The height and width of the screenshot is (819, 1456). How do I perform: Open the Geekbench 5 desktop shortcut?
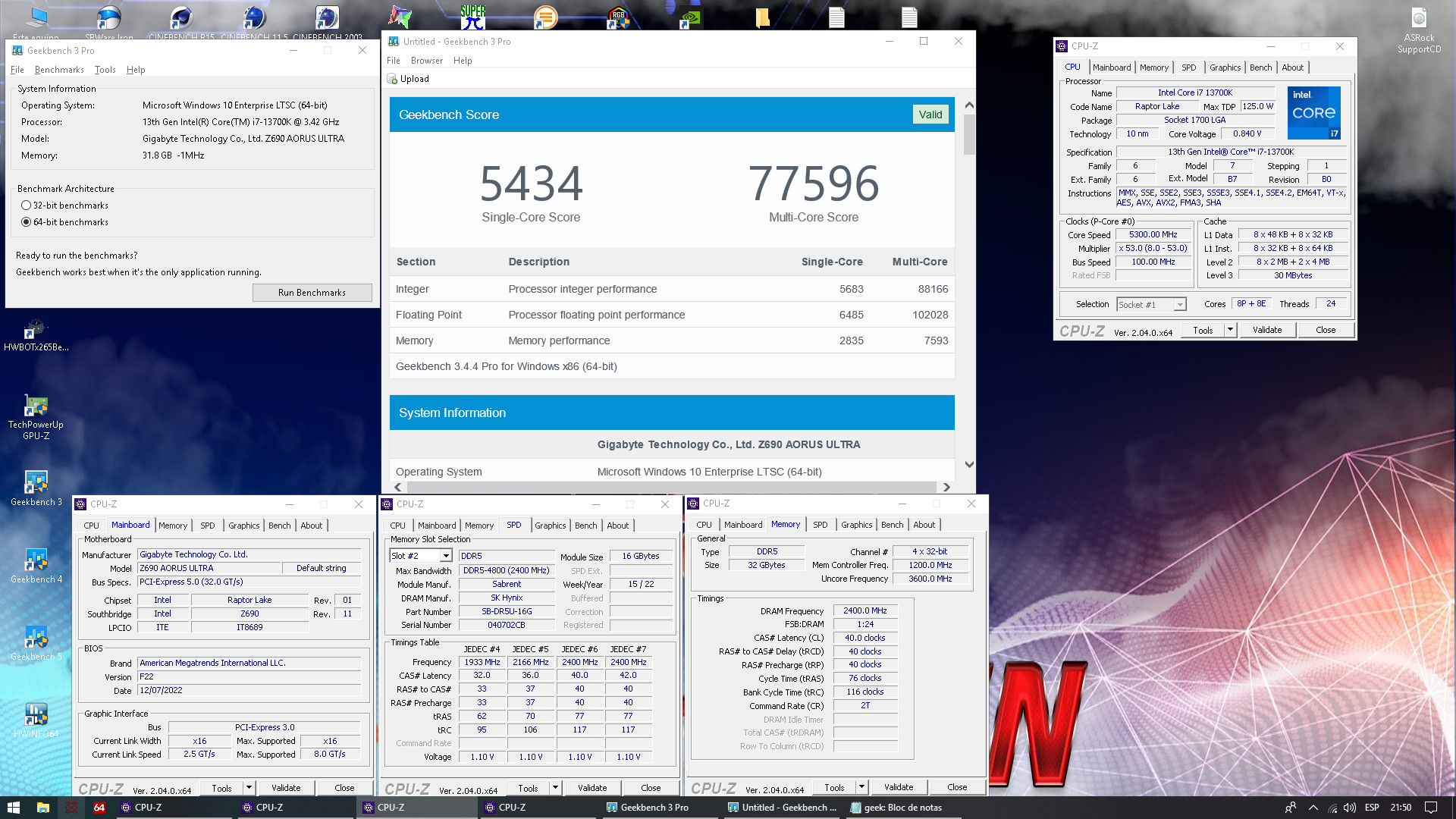36,643
